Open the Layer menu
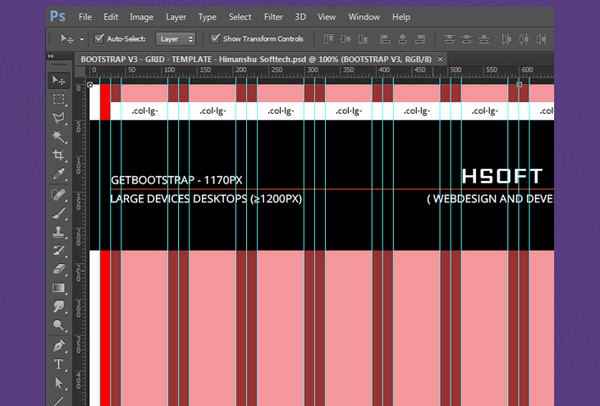Screen dimensions: 600x406 point(176,17)
